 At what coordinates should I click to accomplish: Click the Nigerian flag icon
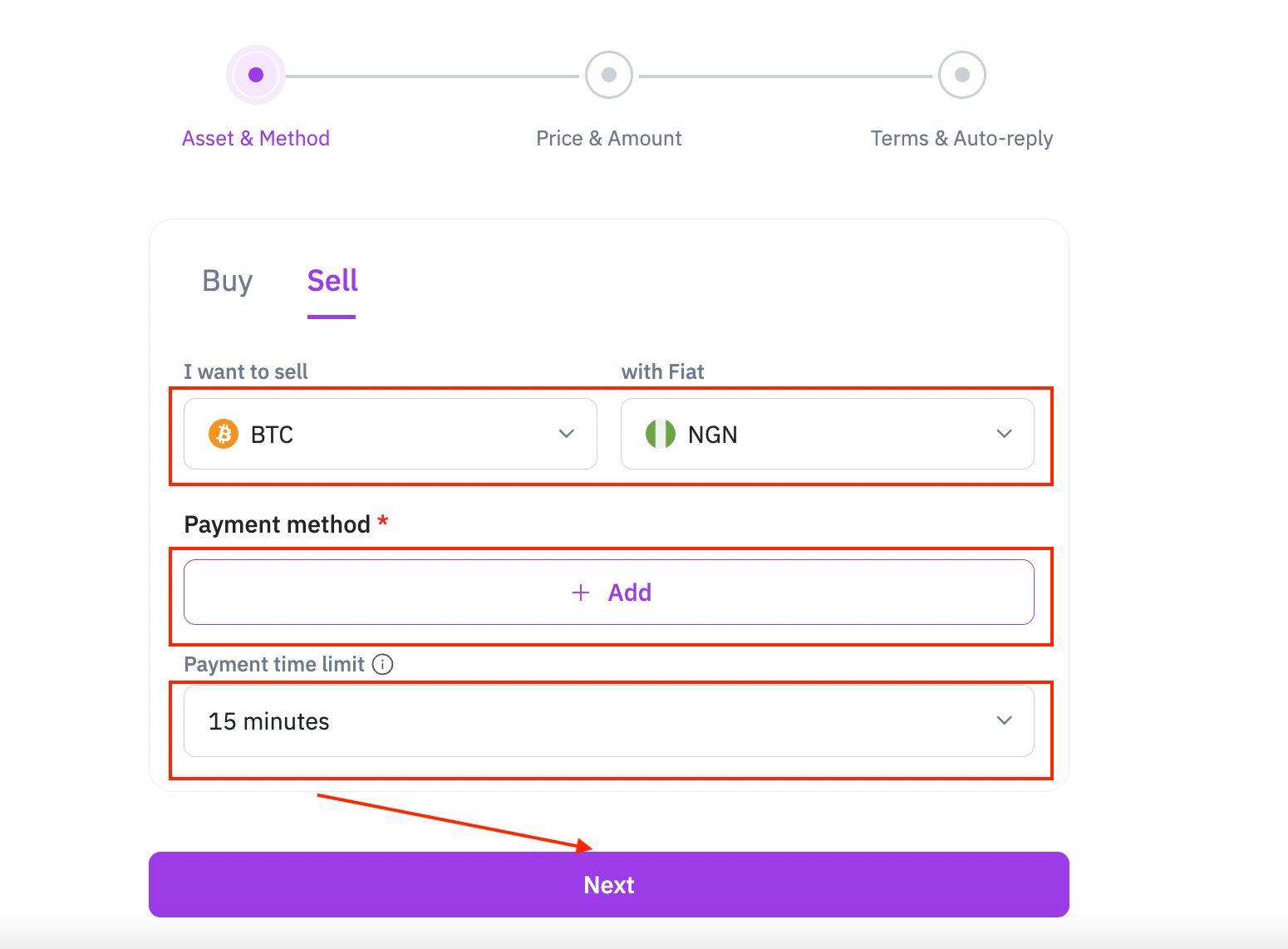661,434
